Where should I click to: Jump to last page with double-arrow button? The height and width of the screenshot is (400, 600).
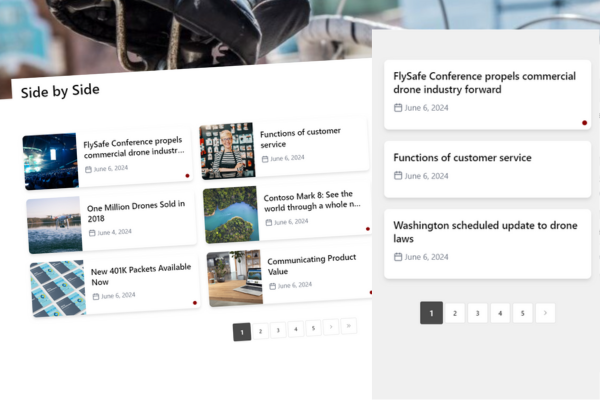click(348, 326)
